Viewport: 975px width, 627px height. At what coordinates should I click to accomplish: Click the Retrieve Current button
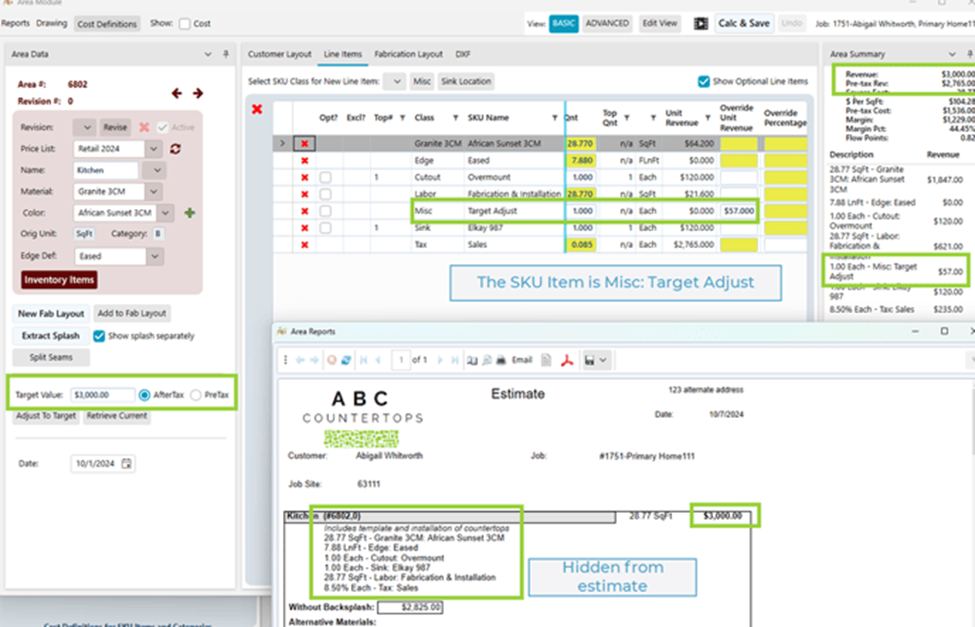tap(117, 416)
